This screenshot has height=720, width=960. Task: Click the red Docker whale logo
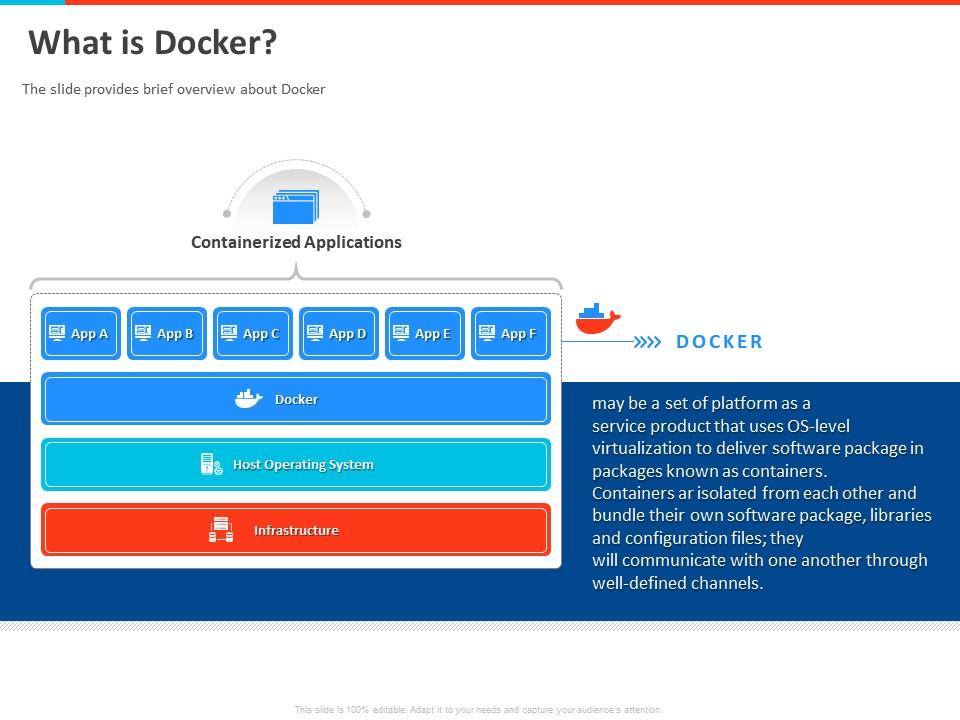click(597, 319)
